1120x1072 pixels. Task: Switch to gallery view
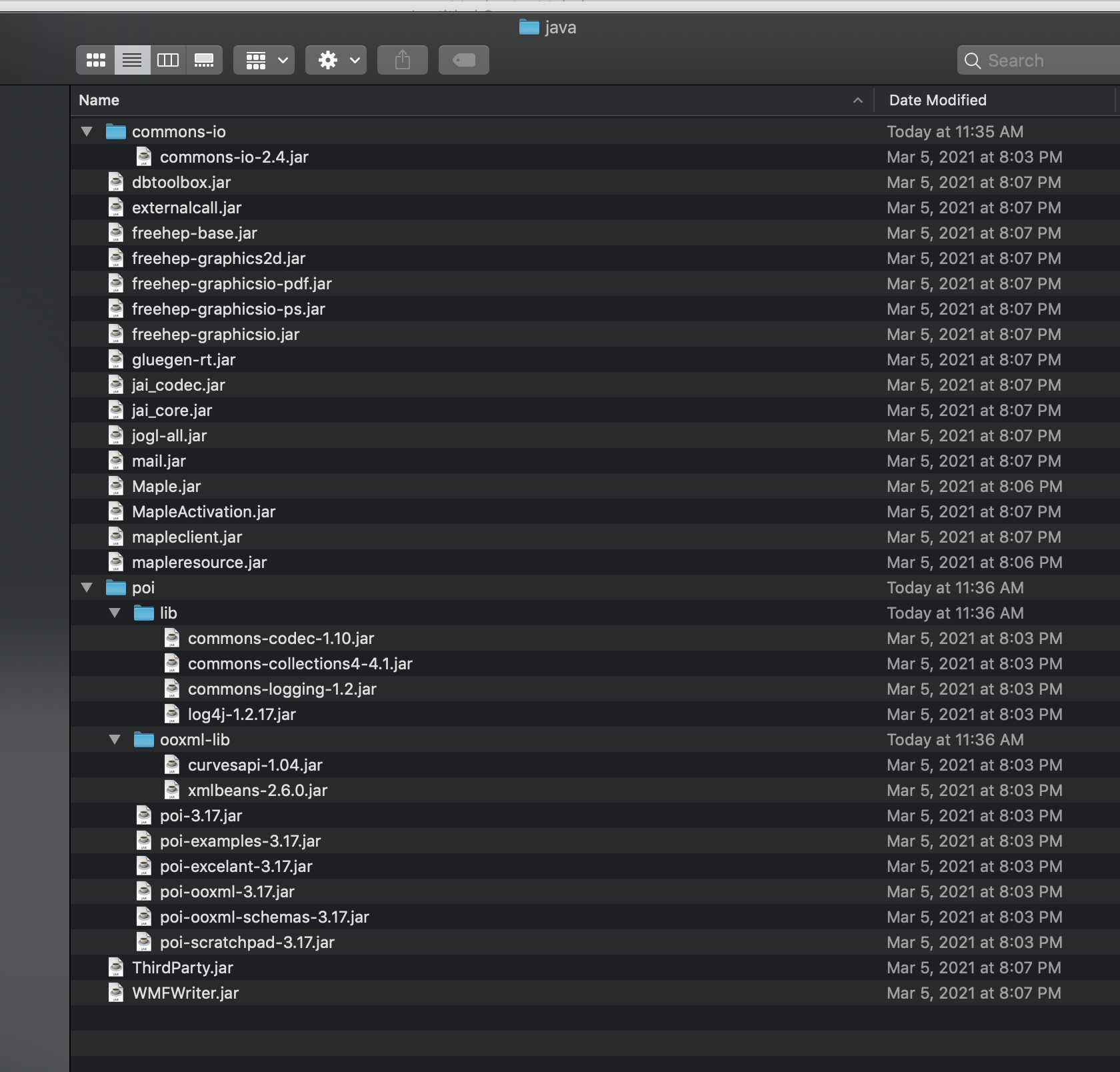(204, 60)
